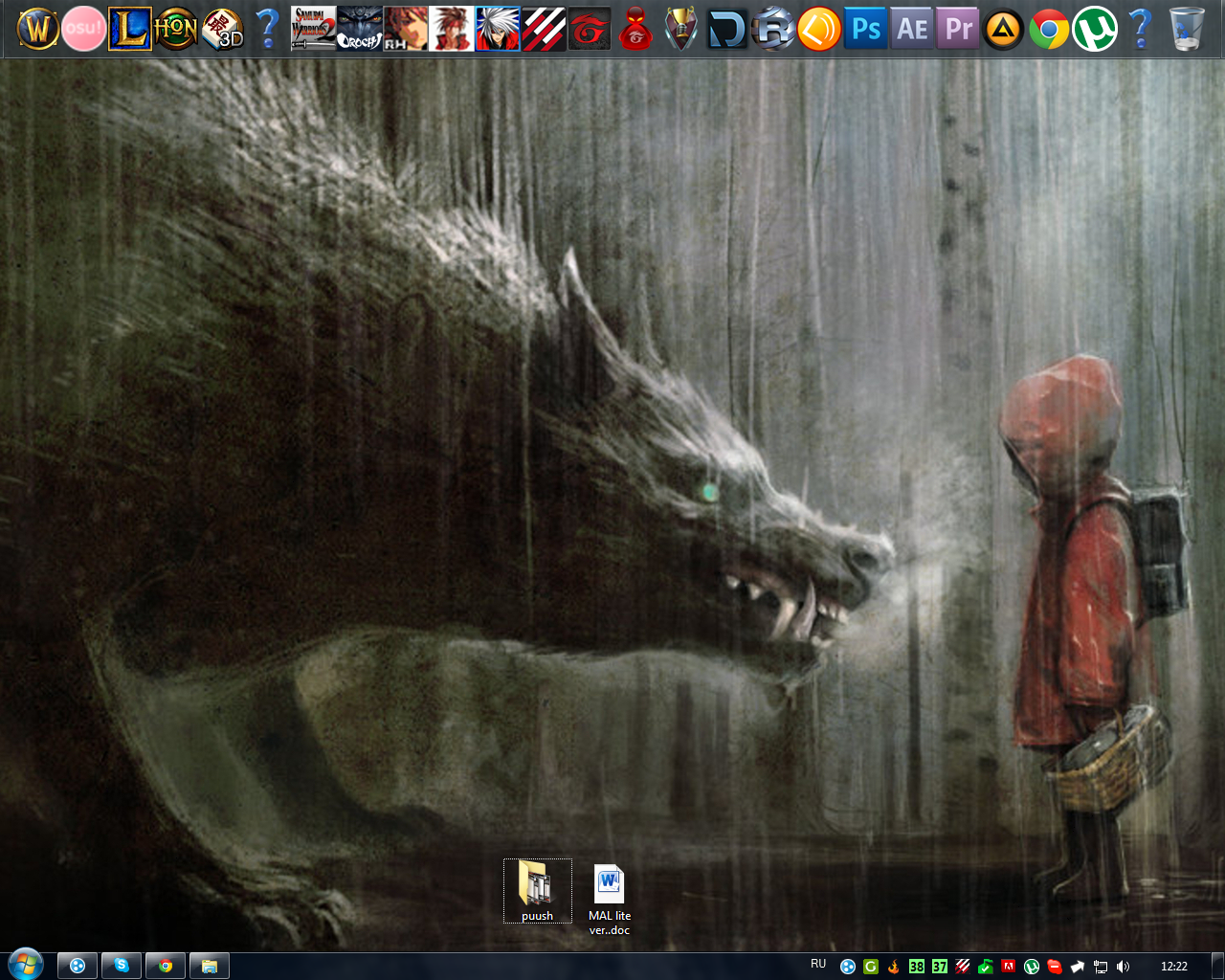Launch Garena from the dock

tap(589, 28)
